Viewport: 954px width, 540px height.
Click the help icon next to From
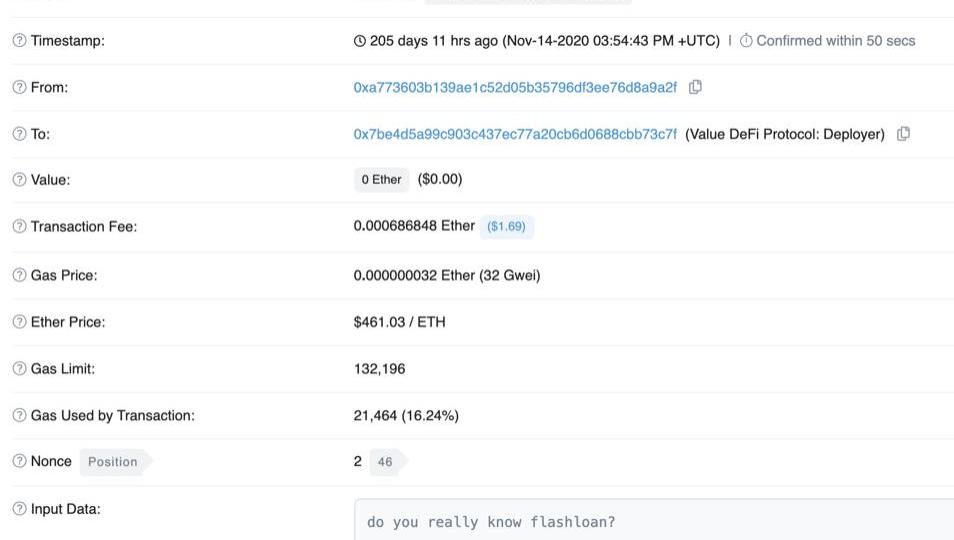[x=19, y=87]
